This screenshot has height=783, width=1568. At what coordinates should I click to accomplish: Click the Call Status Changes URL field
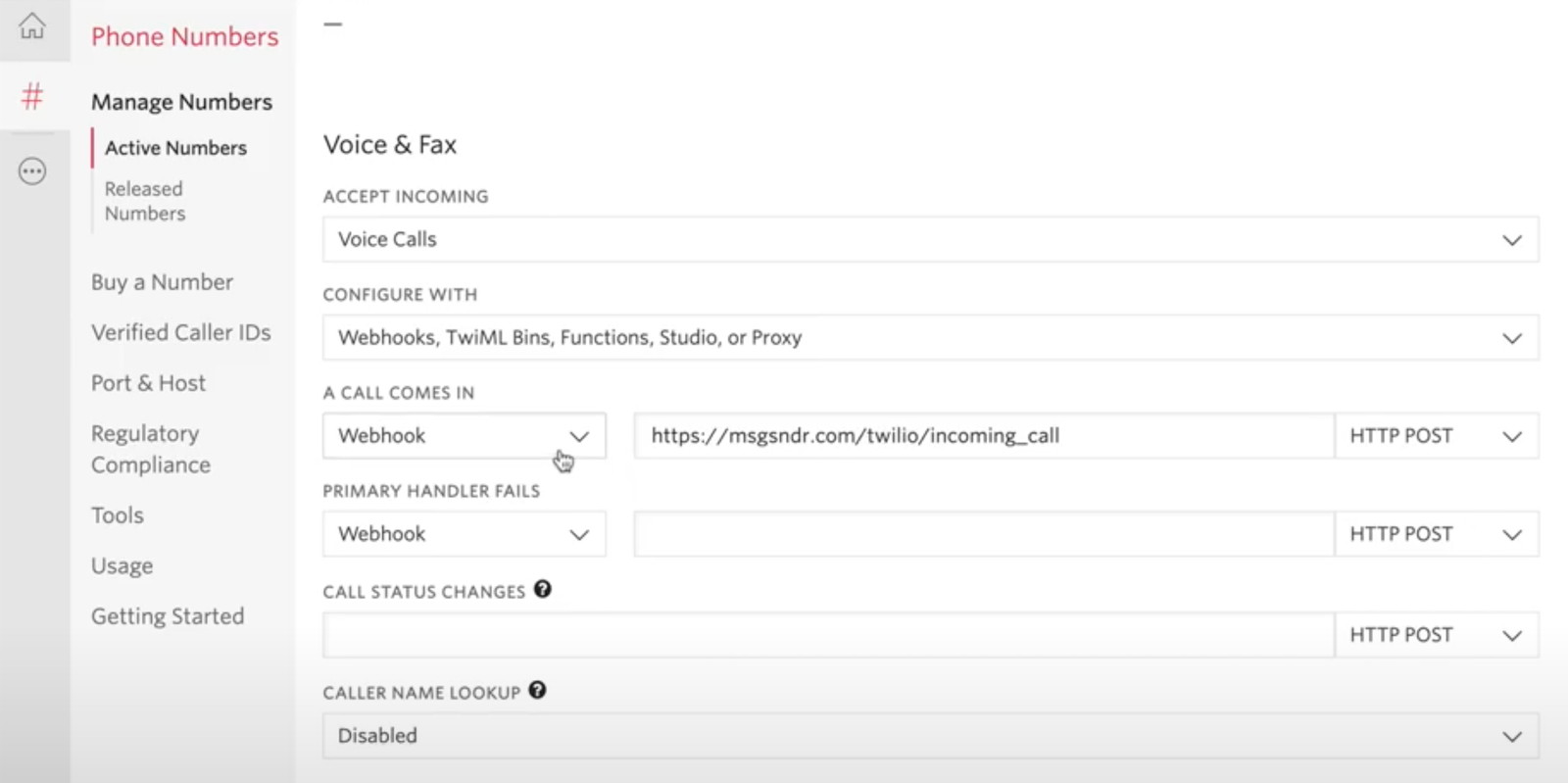pos(827,635)
